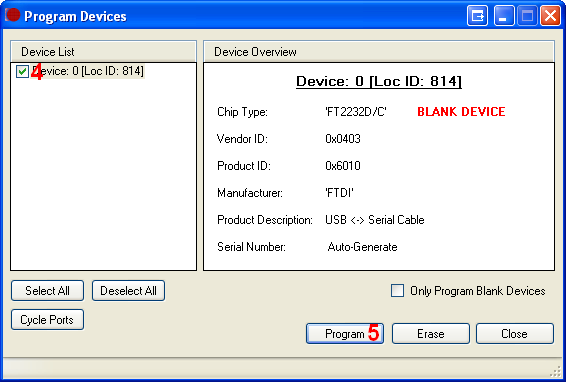Click the chip type value 'FT2232D/C'

pyautogui.click(x=356, y=112)
